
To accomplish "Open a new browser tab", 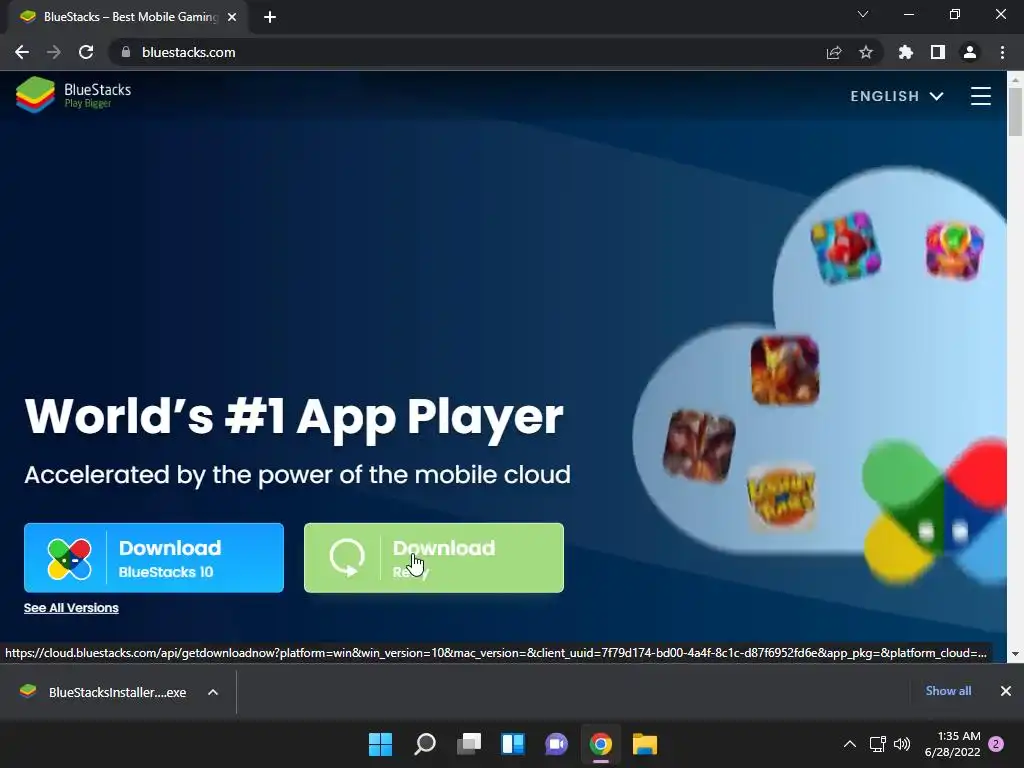I will click(x=270, y=17).
